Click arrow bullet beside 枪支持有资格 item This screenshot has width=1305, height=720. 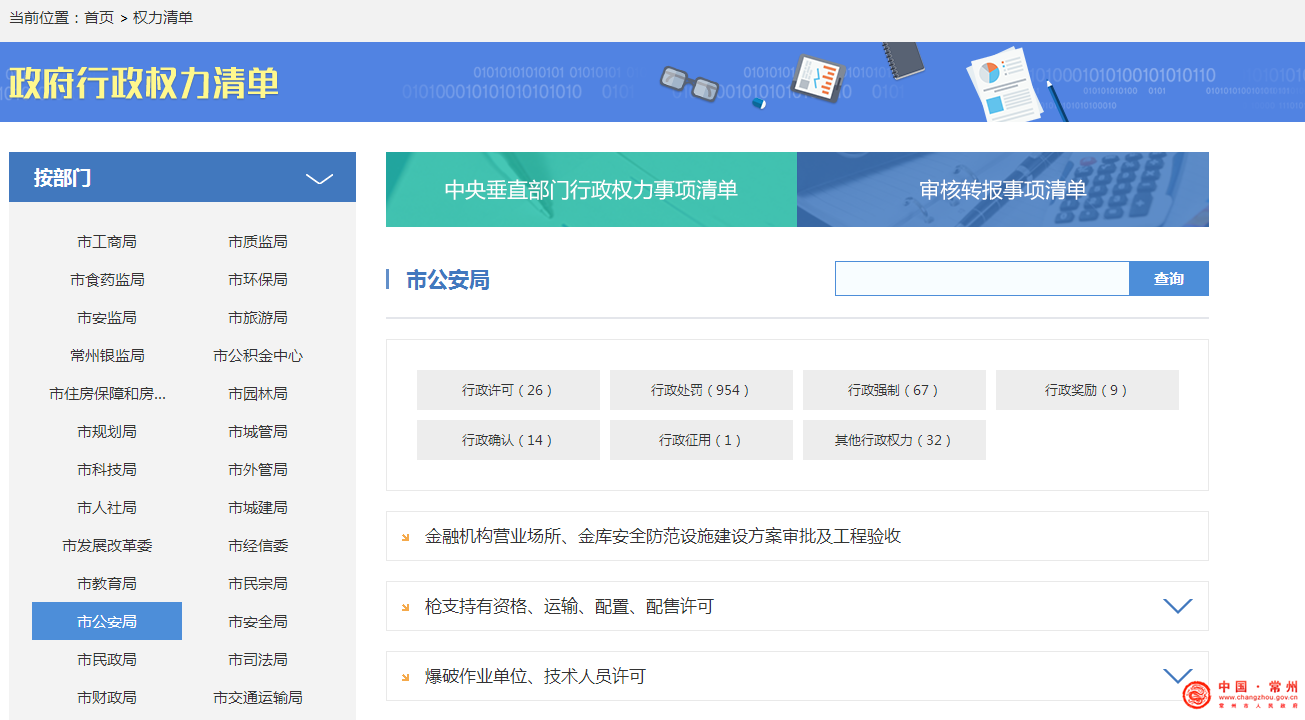point(405,607)
